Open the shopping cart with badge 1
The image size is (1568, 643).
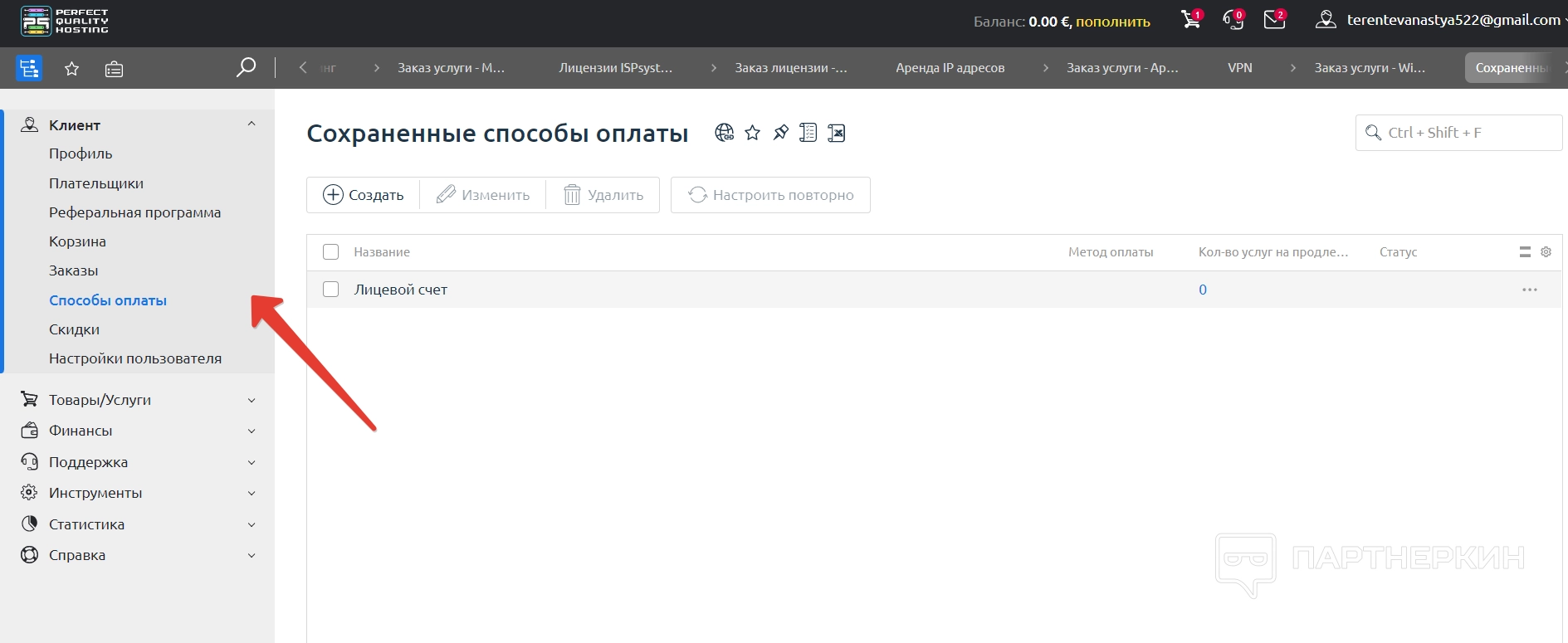[1192, 19]
